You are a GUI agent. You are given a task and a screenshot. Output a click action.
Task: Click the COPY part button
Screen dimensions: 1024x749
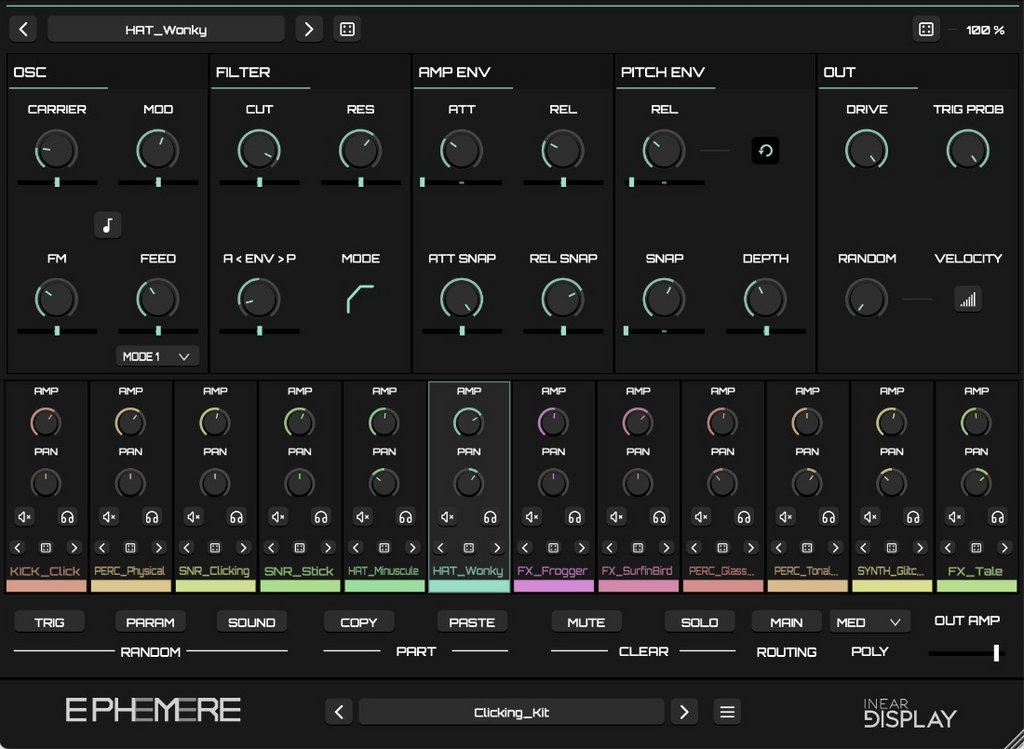359,622
